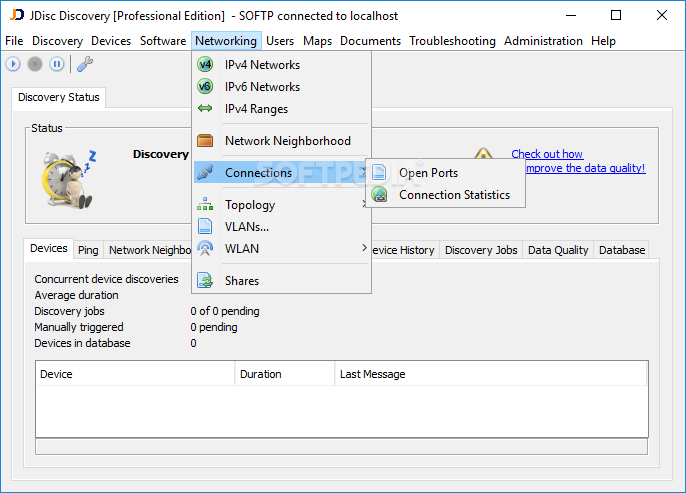Switch to the Database tab
Image resolution: width=686 pixels, height=493 pixels.
622,250
